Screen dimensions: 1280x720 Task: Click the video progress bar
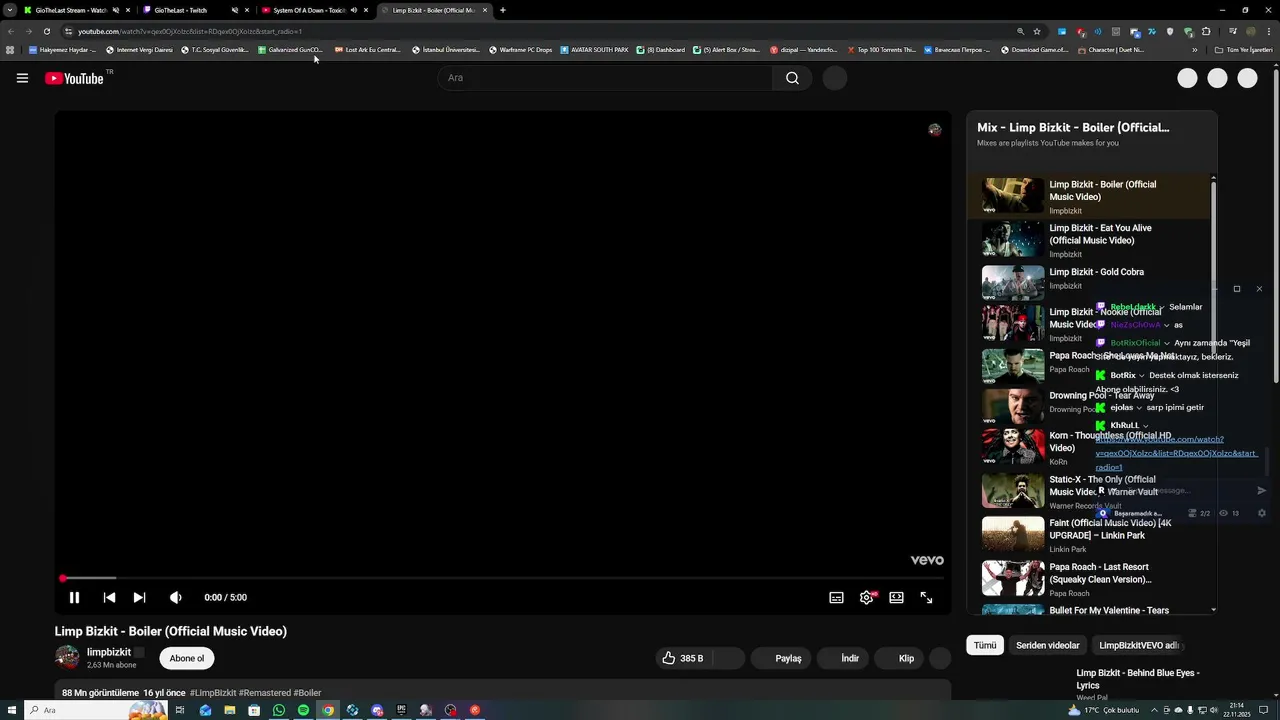pos(503,578)
